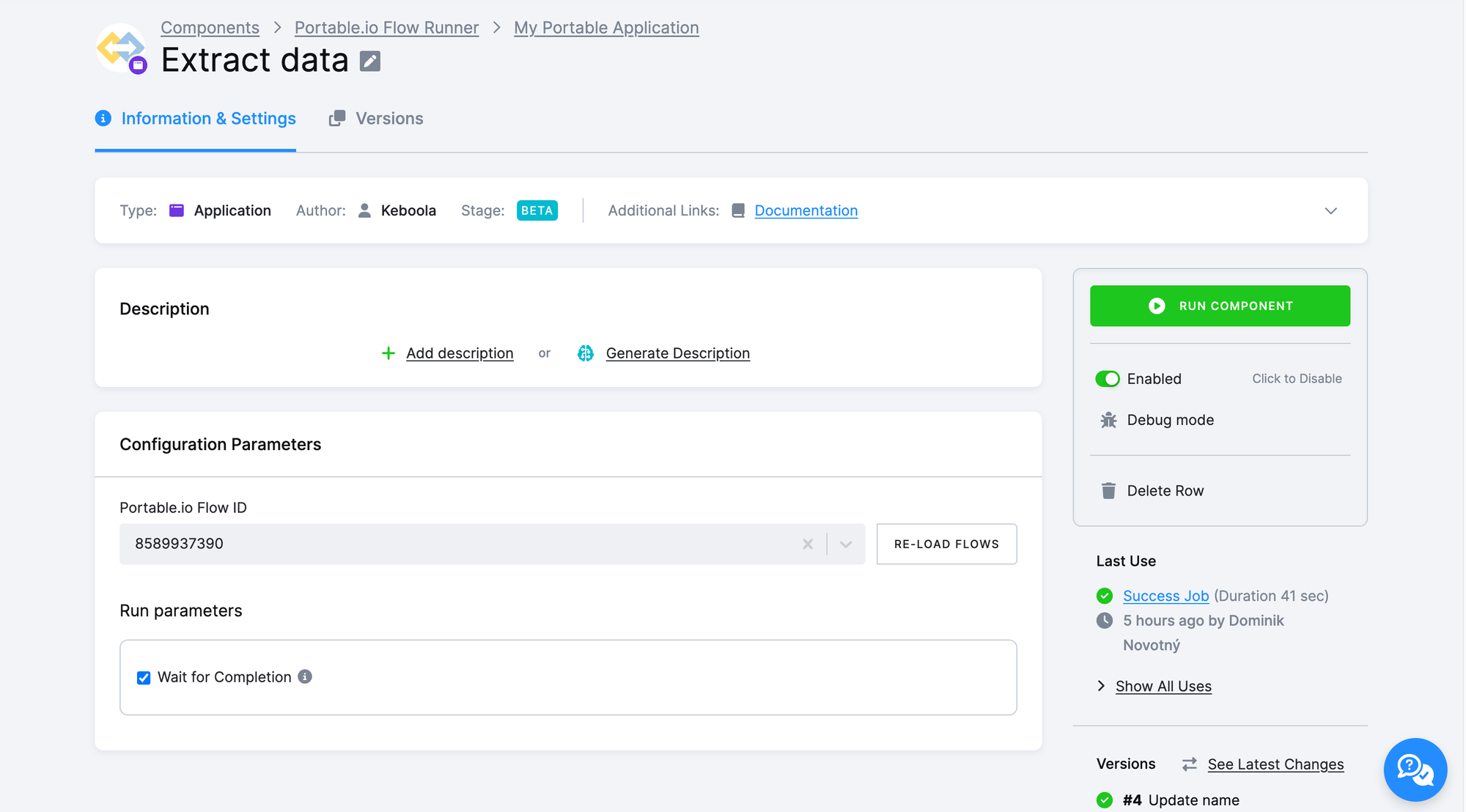Click the Generate Description brain icon

click(585, 353)
